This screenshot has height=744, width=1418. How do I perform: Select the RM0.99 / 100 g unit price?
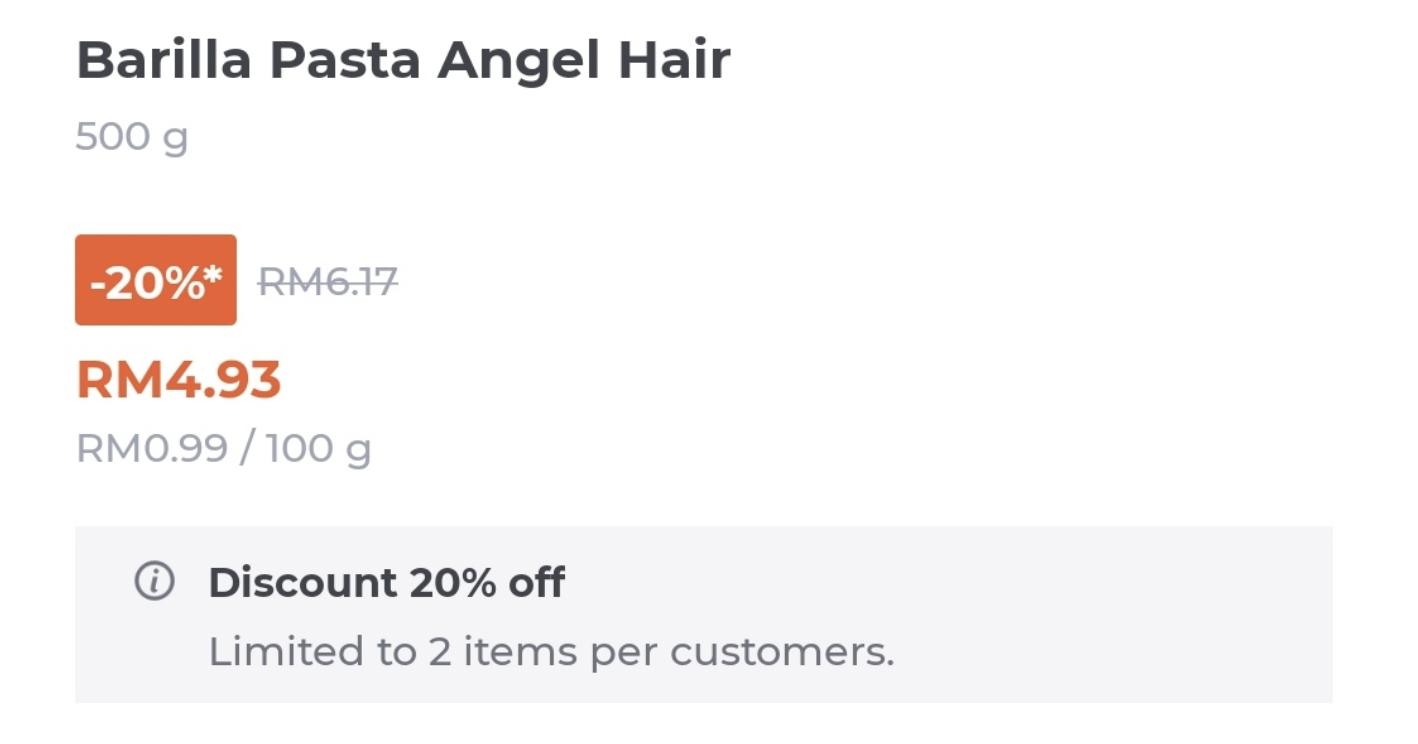coord(223,449)
